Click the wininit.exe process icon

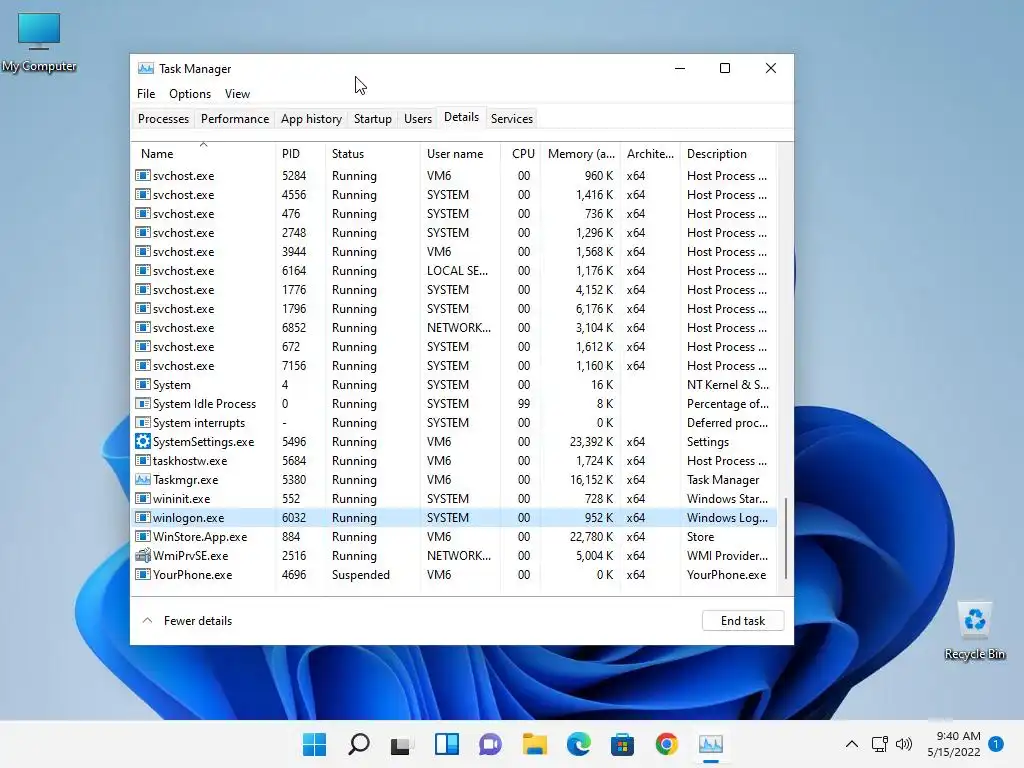click(x=142, y=498)
